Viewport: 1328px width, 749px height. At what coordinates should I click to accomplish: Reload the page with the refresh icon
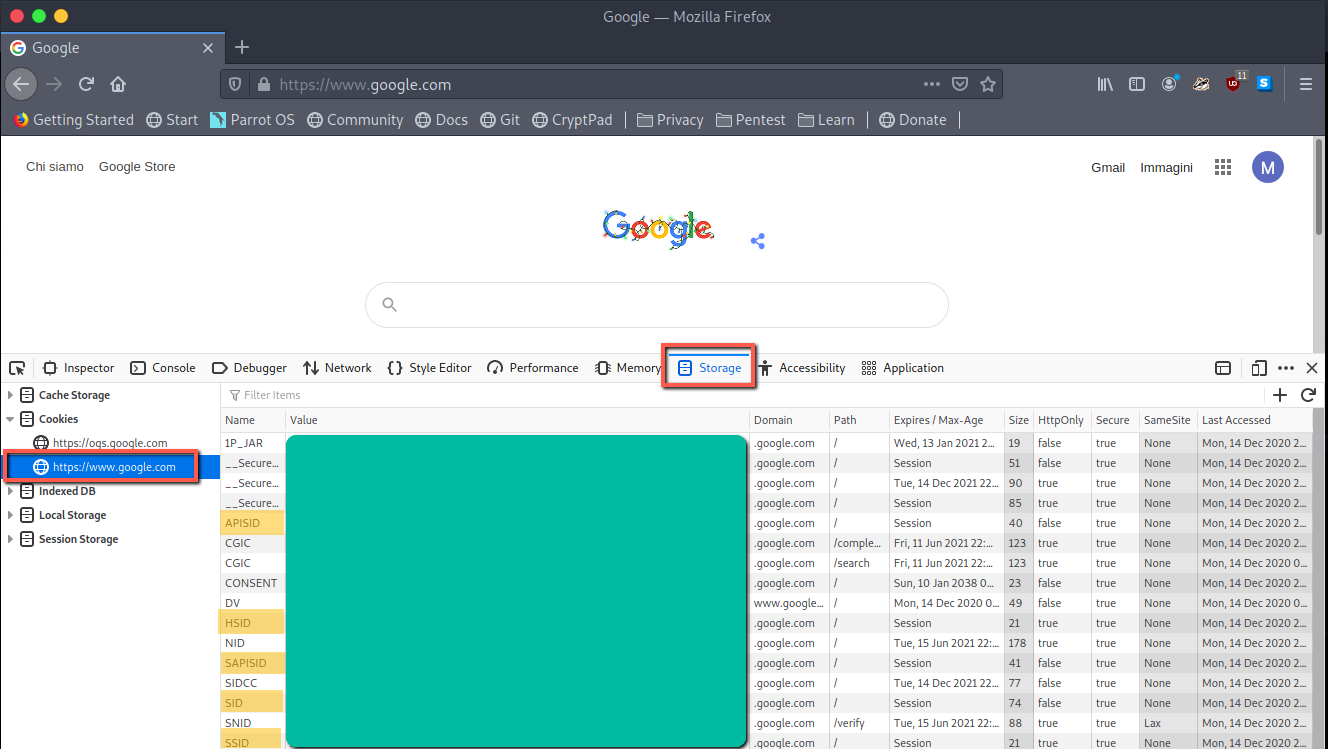tap(87, 85)
